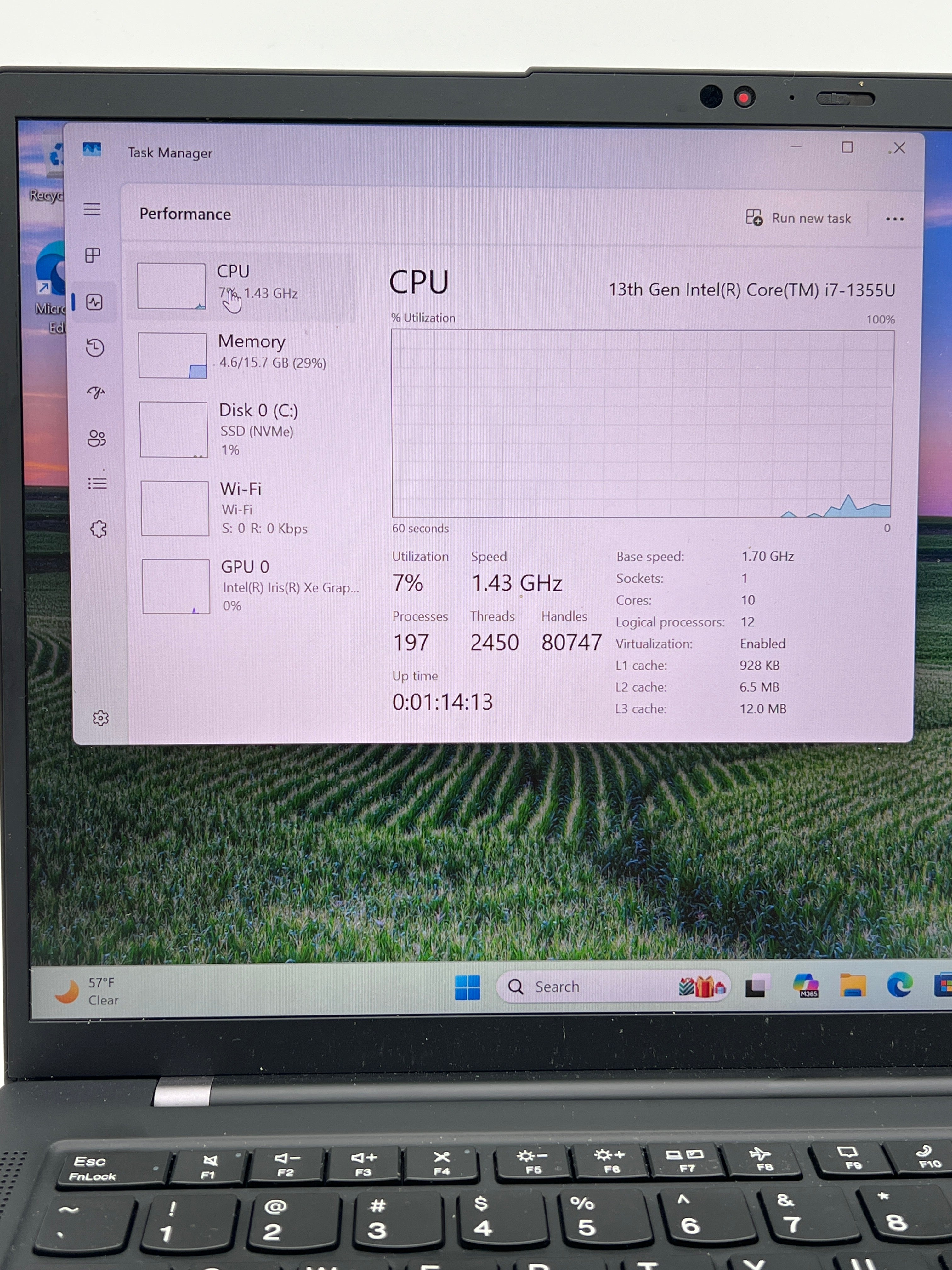Click the processes count 197
The width and height of the screenshot is (952, 1270).
click(x=411, y=643)
